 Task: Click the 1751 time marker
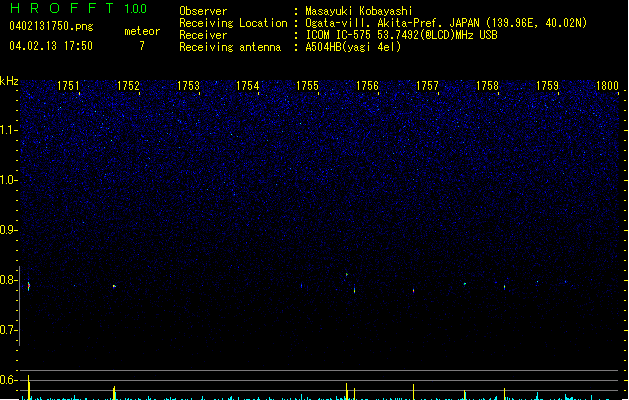tap(69, 87)
